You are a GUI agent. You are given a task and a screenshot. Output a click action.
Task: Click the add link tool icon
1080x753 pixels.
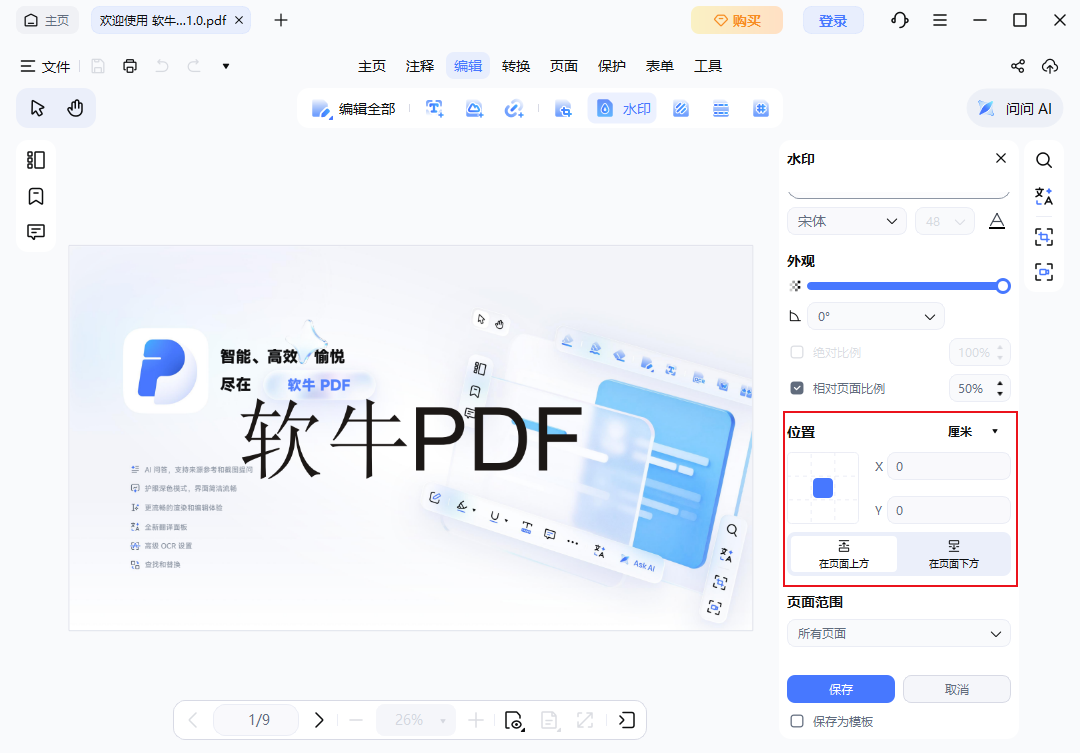click(514, 109)
